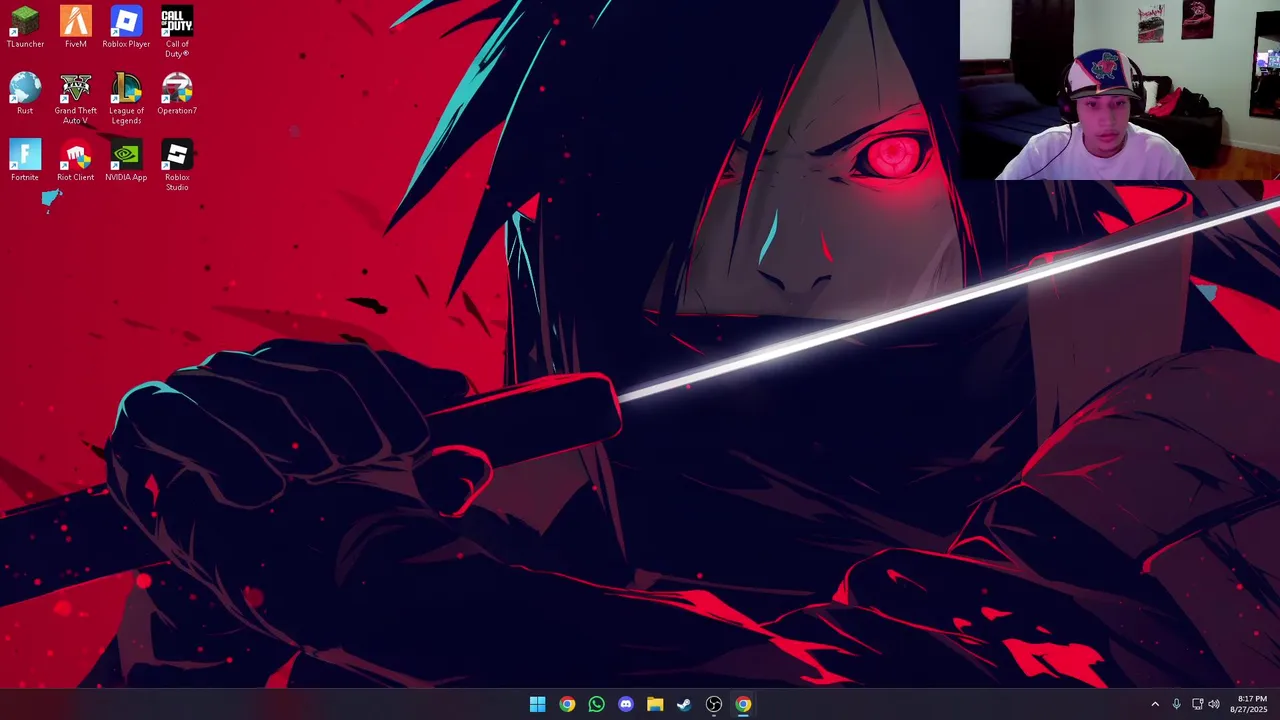Select the TLauncher desktop shortcut

click(25, 27)
